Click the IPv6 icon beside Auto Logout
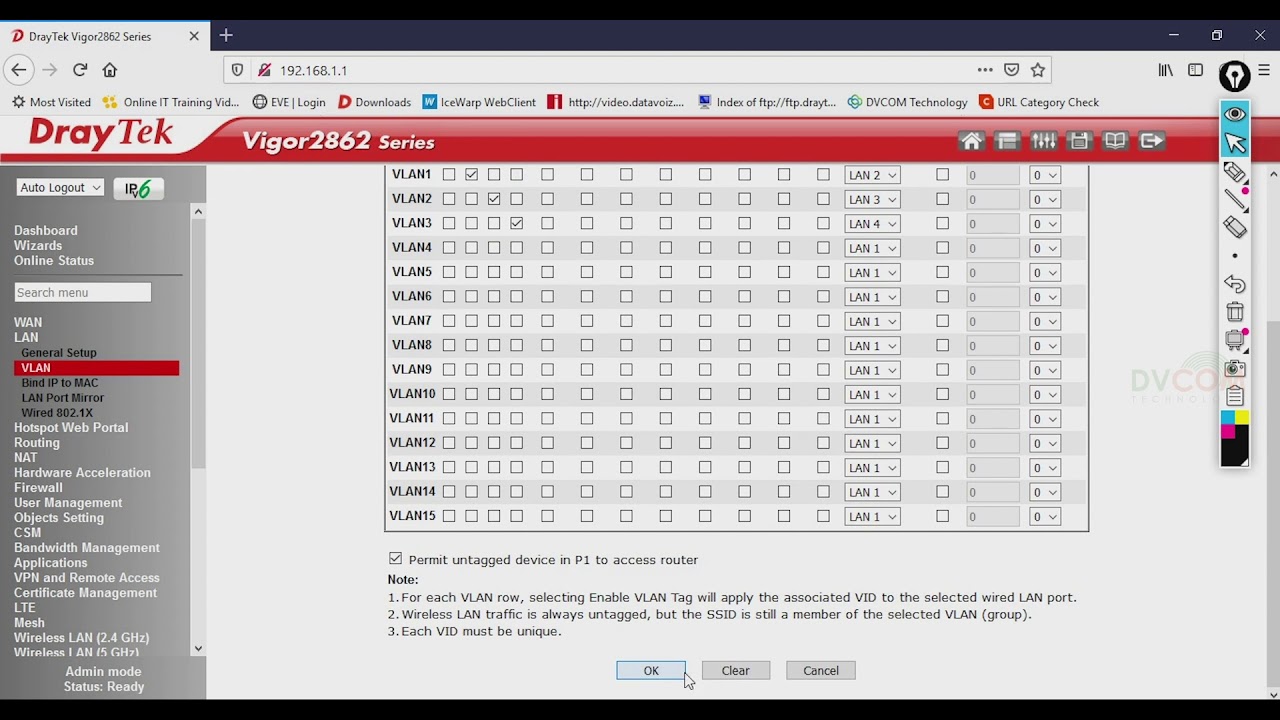This screenshot has width=1280, height=720. tap(139, 188)
